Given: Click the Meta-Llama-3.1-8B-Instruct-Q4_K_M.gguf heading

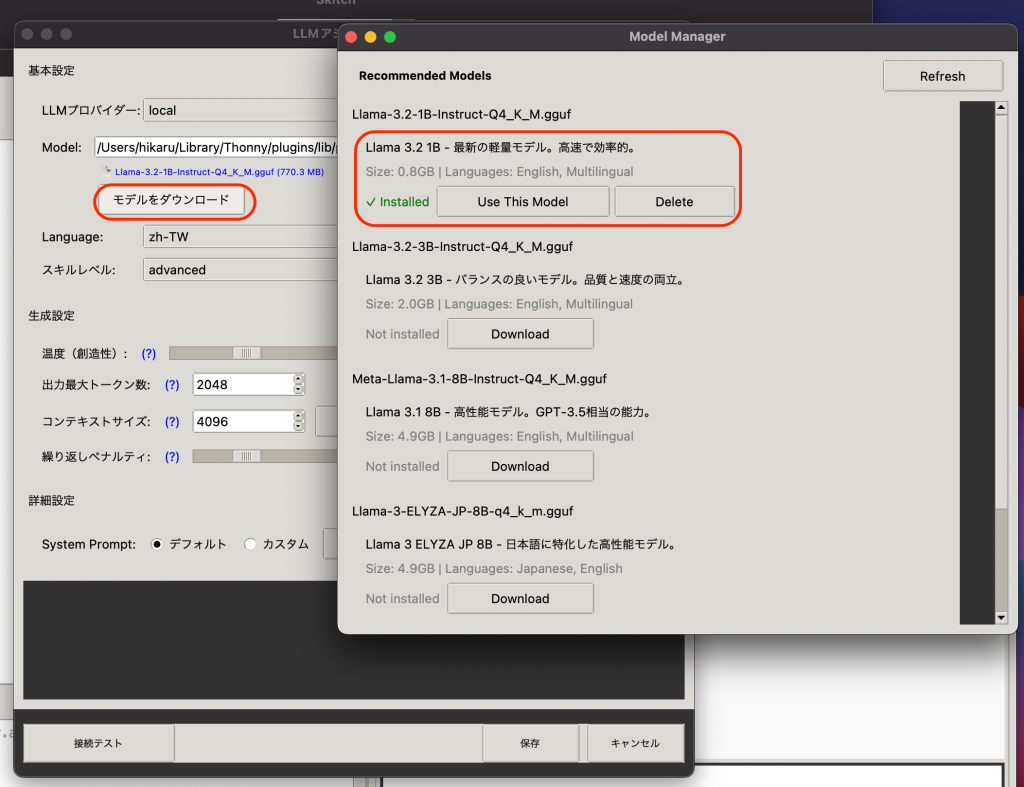Looking at the screenshot, I should click(479, 379).
